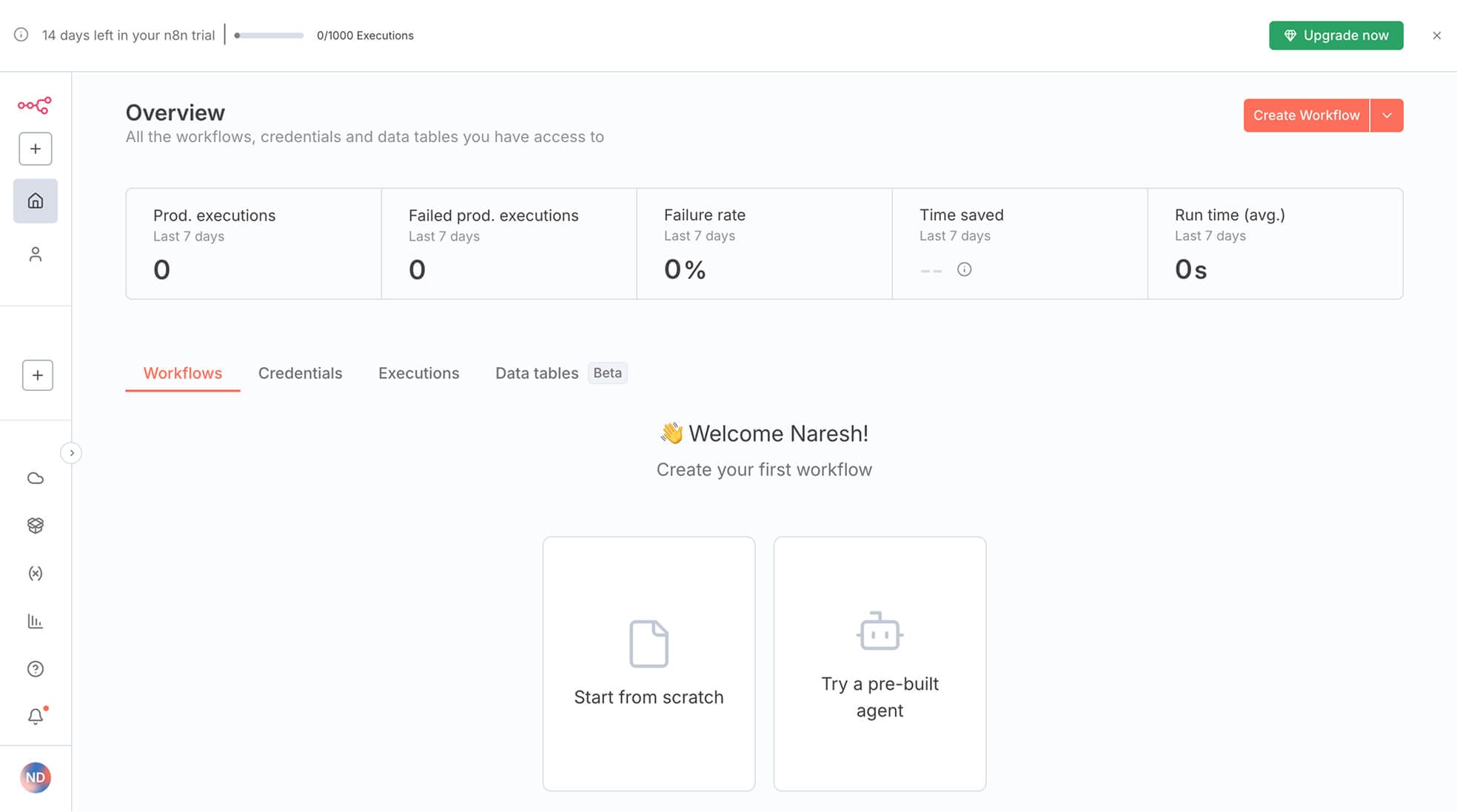Expand the Create Workflow dropdown arrow
Image resolution: width=1457 pixels, height=812 pixels.
point(1387,115)
